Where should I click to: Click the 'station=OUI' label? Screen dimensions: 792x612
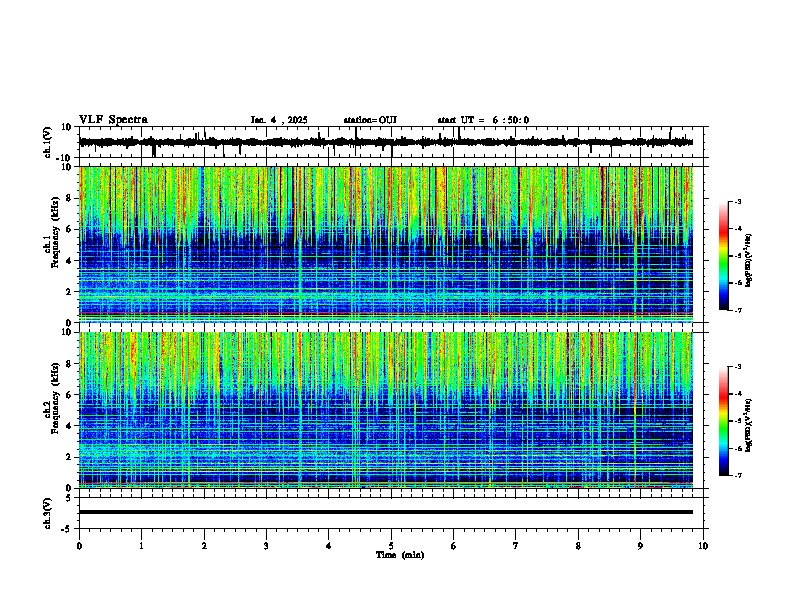coord(370,120)
